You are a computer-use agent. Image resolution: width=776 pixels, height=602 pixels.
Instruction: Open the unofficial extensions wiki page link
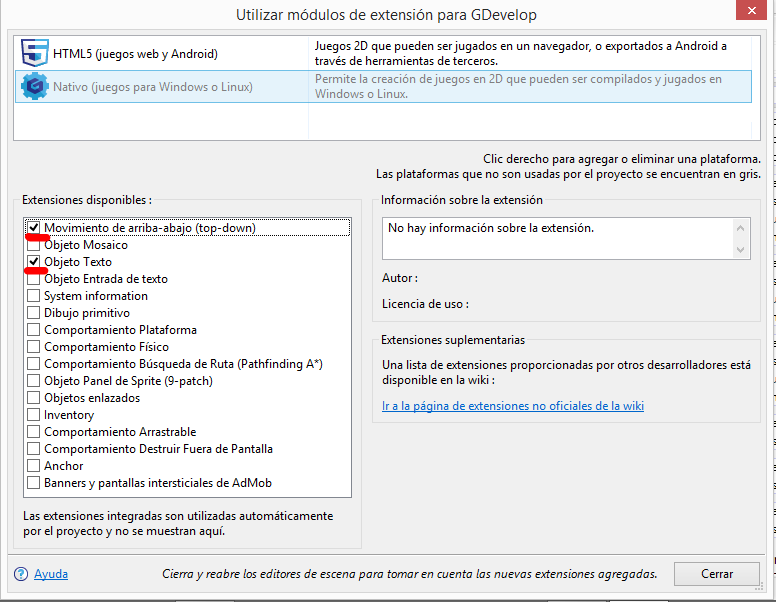[513, 406]
